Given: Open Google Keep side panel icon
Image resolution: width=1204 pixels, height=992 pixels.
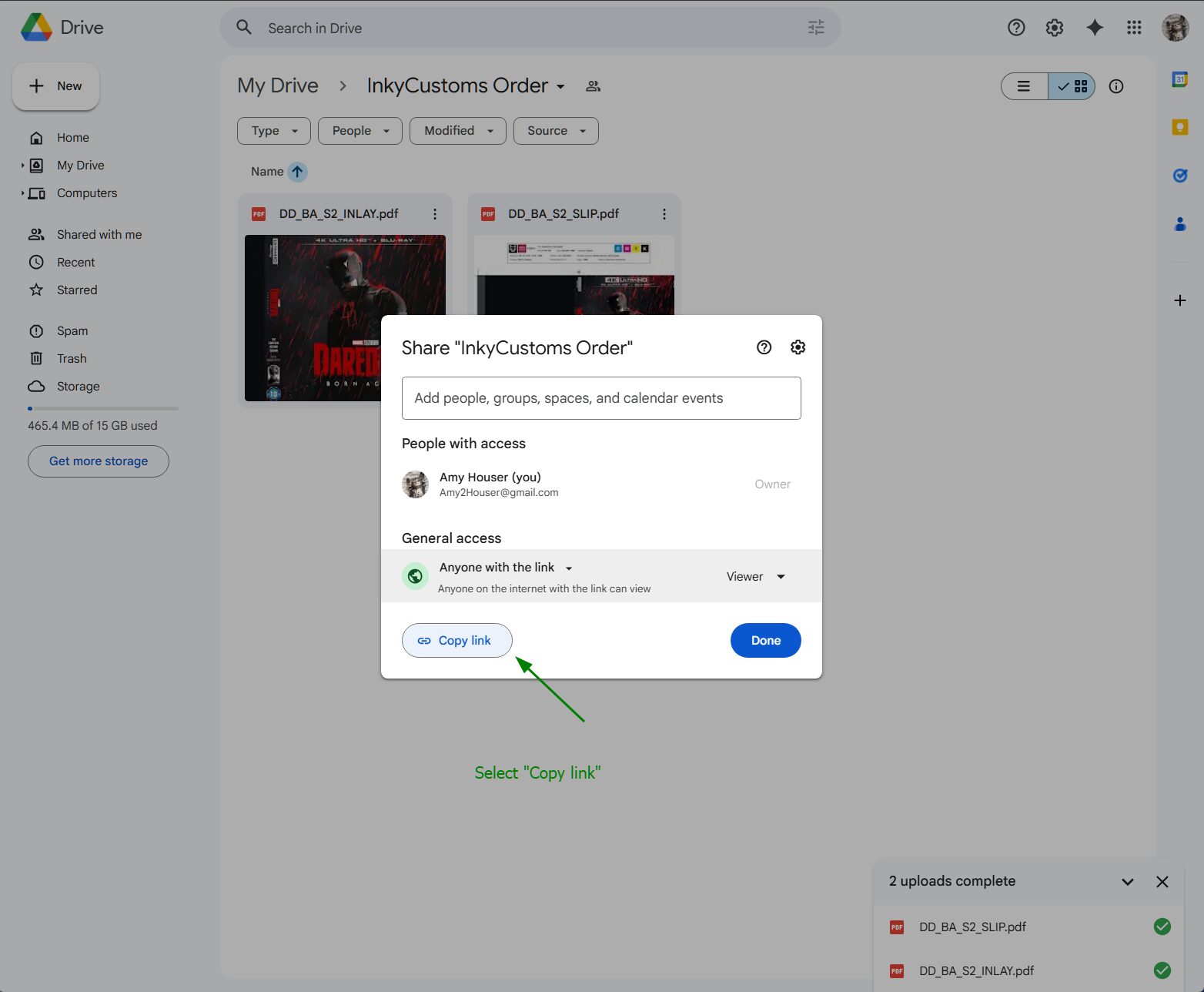Looking at the screenshot, I should coord(1179,127).
